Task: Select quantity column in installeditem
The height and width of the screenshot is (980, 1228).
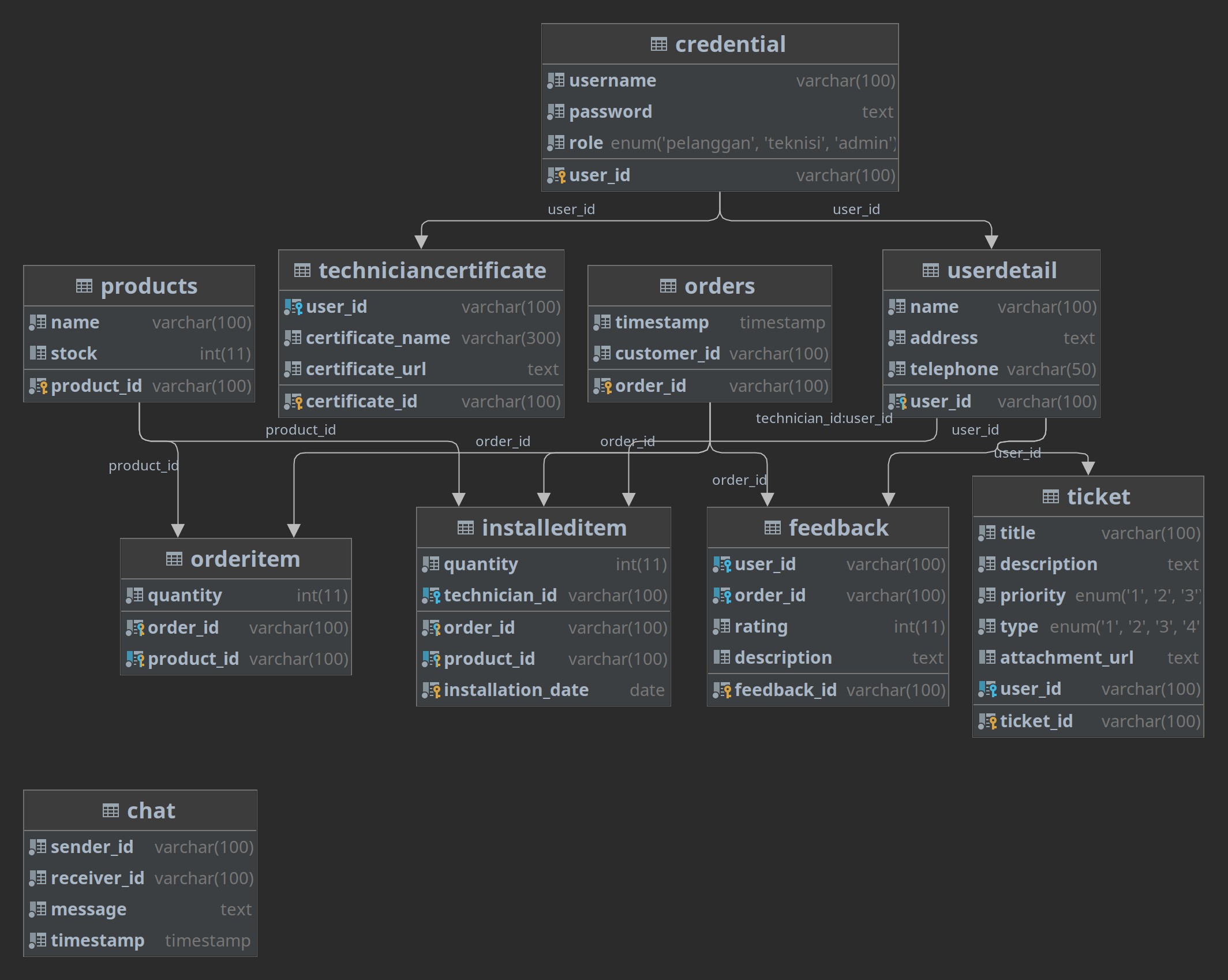Action: tap(544, 564)
